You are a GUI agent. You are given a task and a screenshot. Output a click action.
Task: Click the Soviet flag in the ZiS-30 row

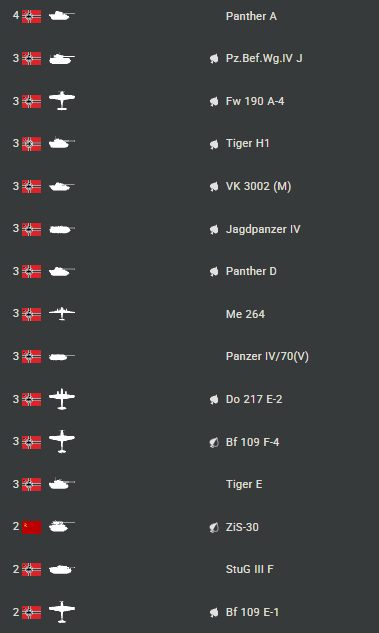31,527
